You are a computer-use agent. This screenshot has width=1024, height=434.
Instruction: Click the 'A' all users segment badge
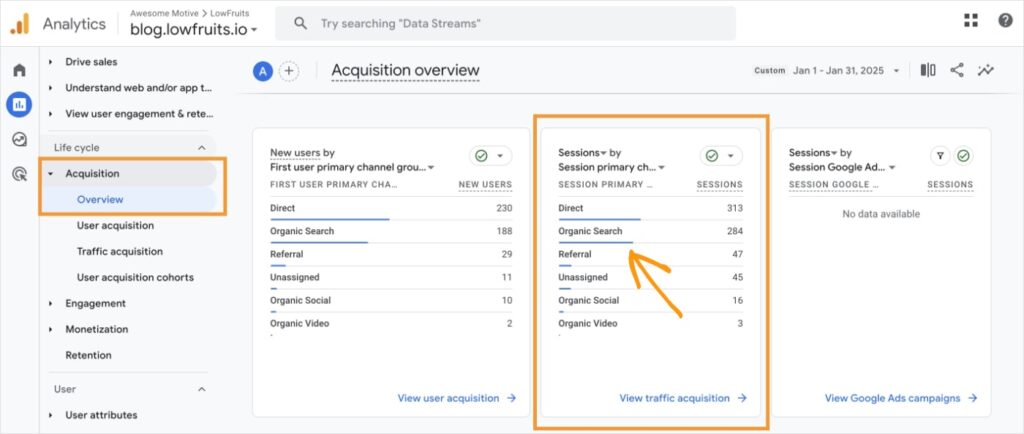coord(263,71)
